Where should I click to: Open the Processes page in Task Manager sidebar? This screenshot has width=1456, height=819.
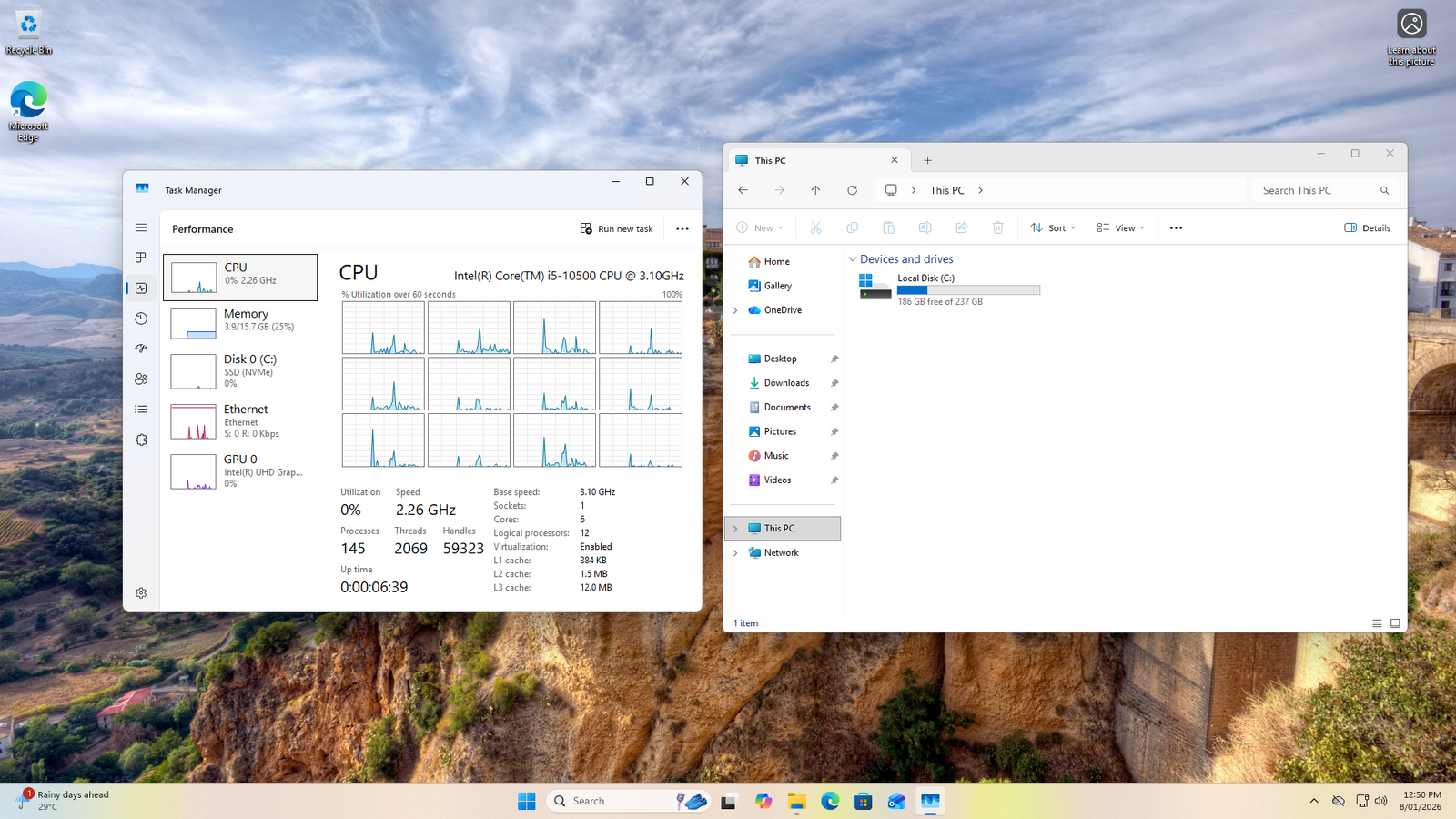click(141, 258)
